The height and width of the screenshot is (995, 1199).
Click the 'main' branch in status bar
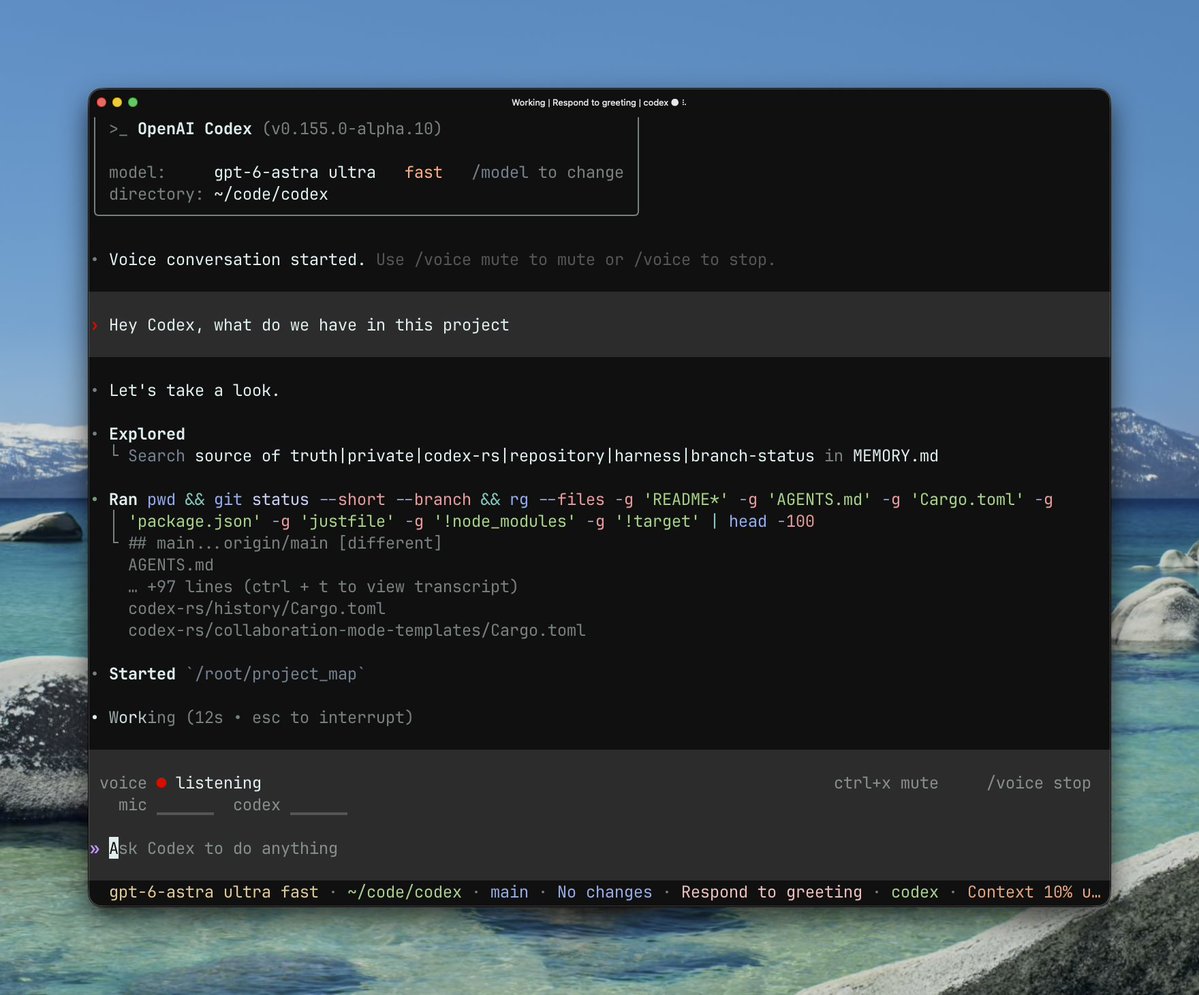pyautogui.click(x=509, y=892)
